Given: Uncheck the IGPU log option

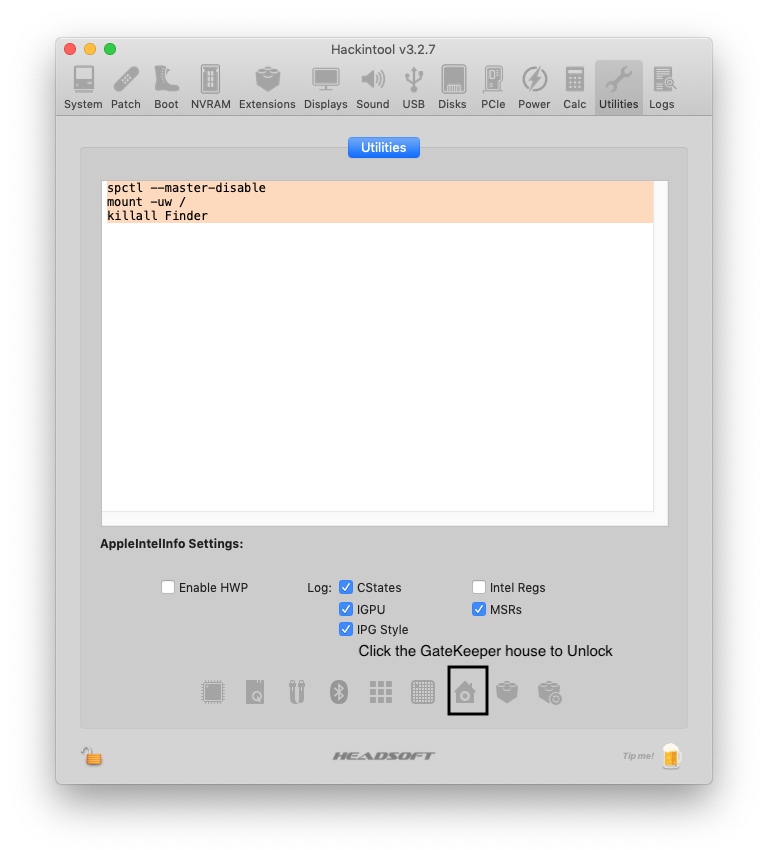Looking at the screenshot, I should pos(346,609).
